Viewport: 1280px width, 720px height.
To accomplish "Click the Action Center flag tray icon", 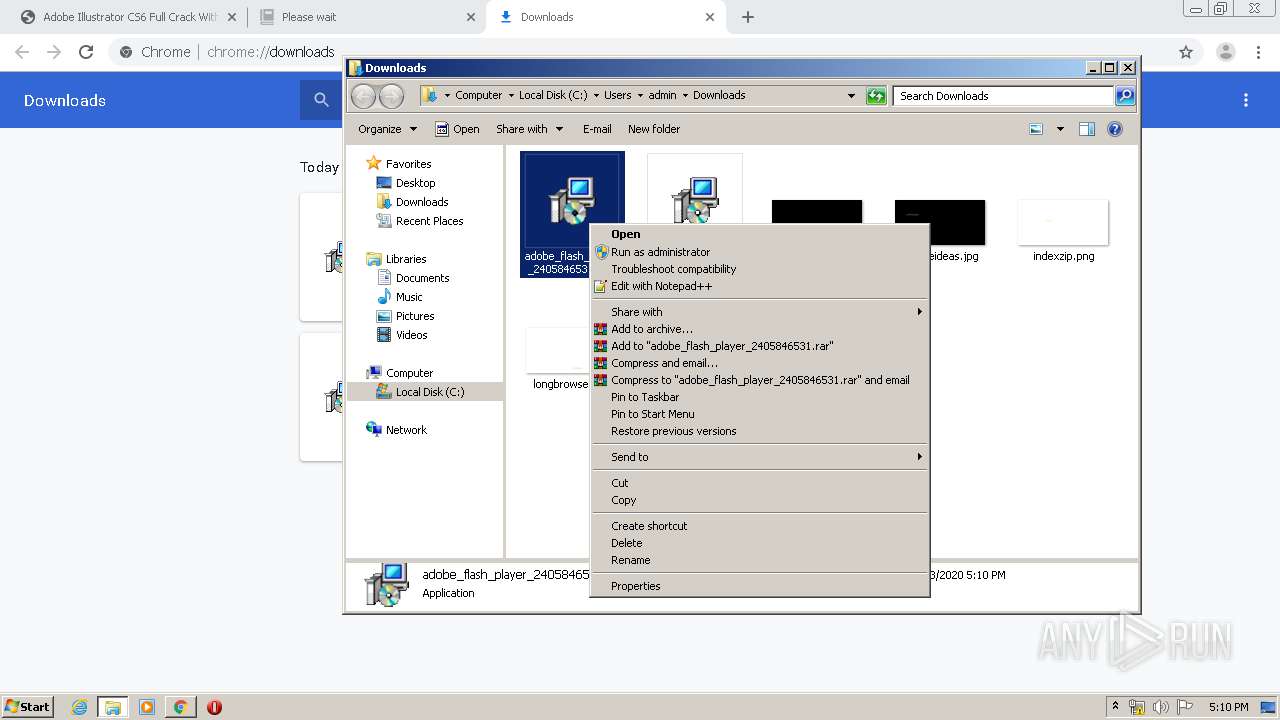I will [x=1185, y=707].
